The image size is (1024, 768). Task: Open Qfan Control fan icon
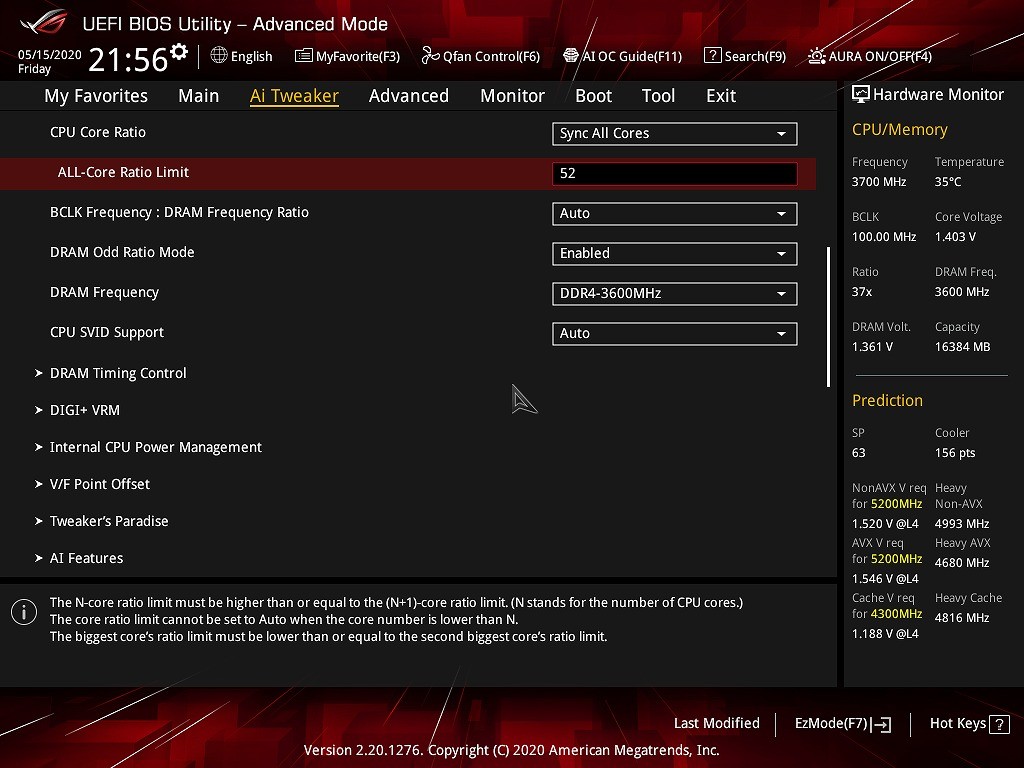pyautogui.click(x=430, y=56)
